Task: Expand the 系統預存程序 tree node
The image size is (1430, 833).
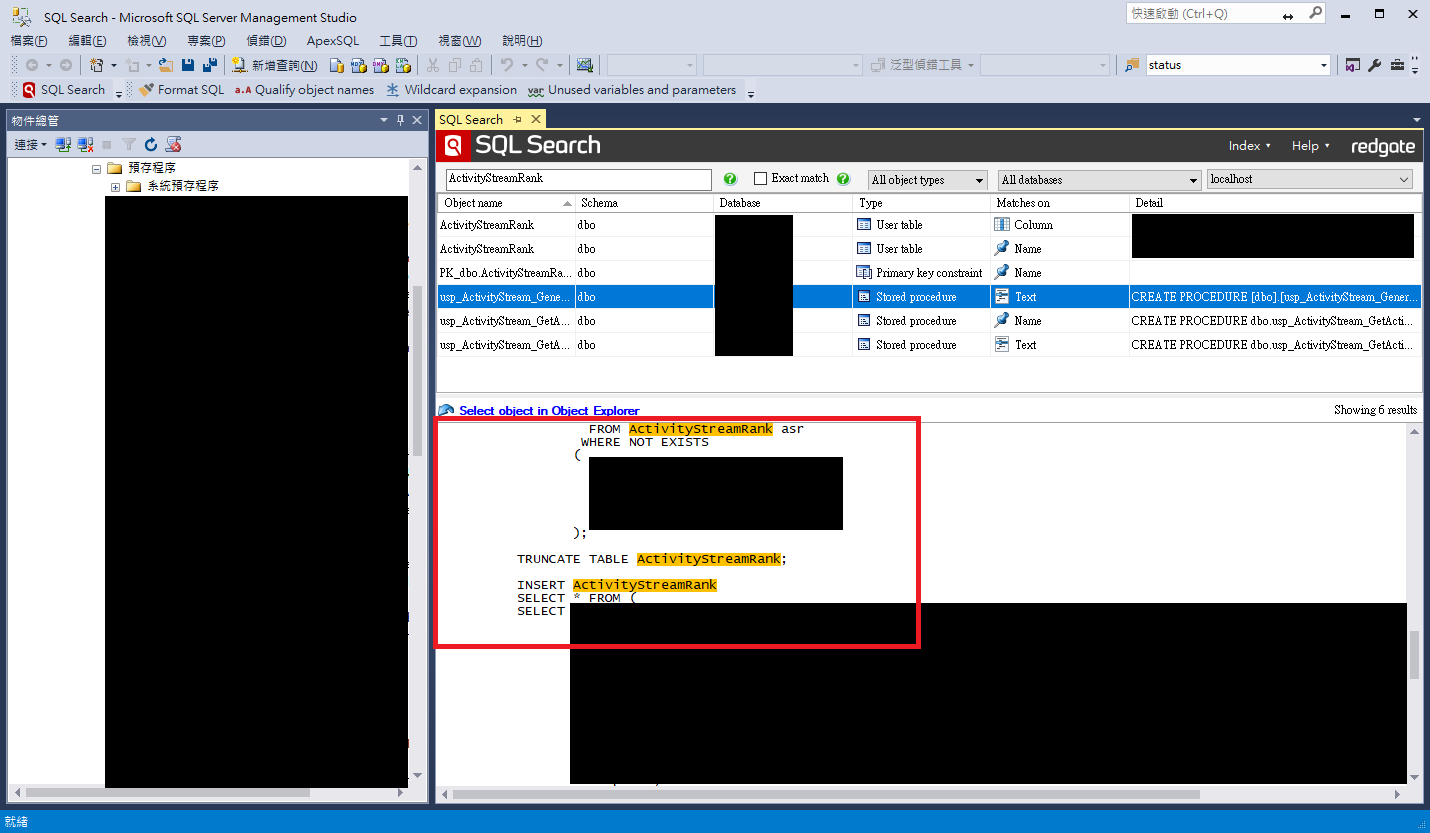Action: pos(114,186)
